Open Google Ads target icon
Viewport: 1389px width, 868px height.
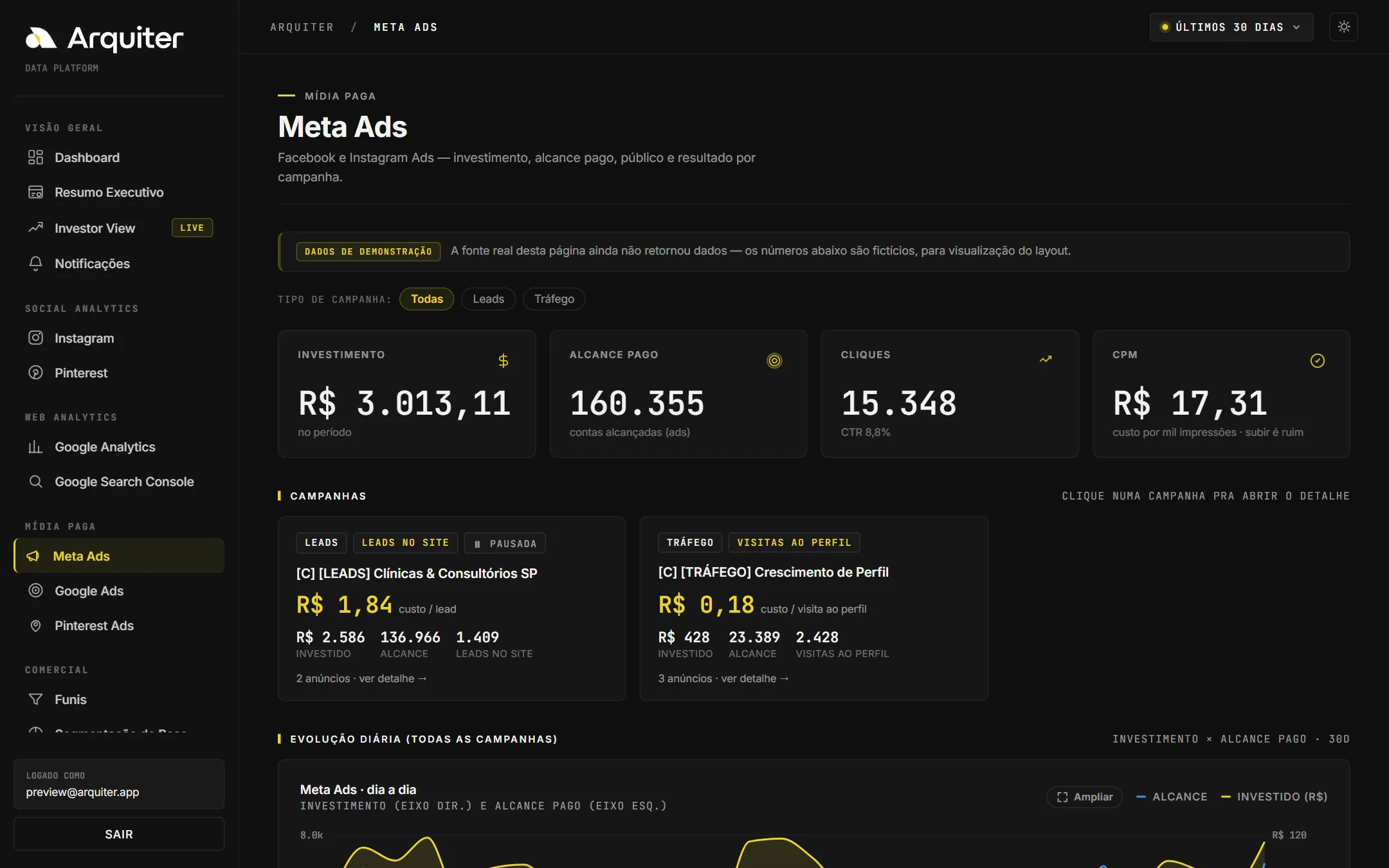click(x=35, y=591)
